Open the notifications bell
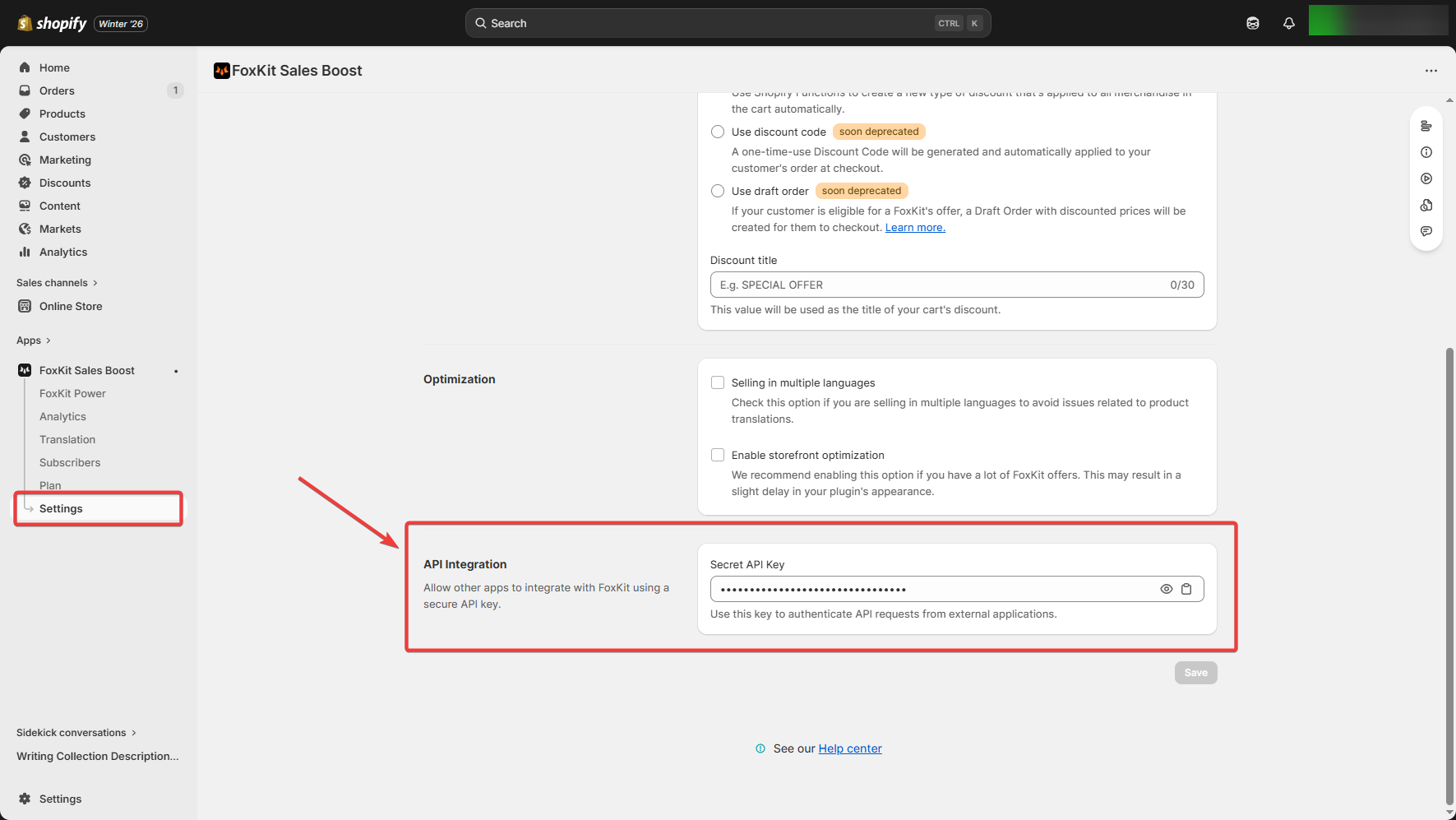The width and height of the screenshot is (1456, 820). (1288, 23)
